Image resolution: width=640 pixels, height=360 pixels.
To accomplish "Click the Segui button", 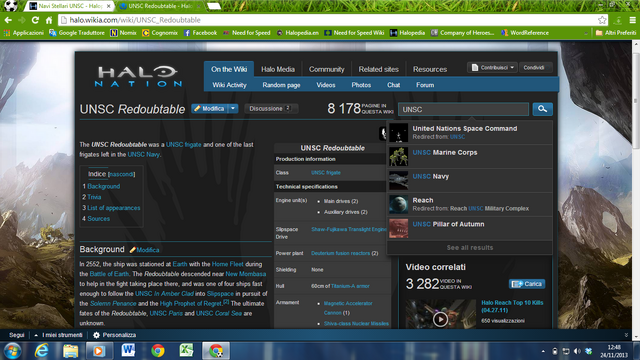I will pyautogui.click(x=17, y=335).
